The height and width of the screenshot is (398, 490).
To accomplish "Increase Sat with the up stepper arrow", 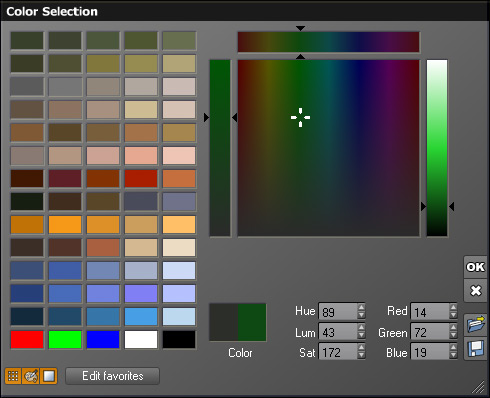I will coord(361,348).
